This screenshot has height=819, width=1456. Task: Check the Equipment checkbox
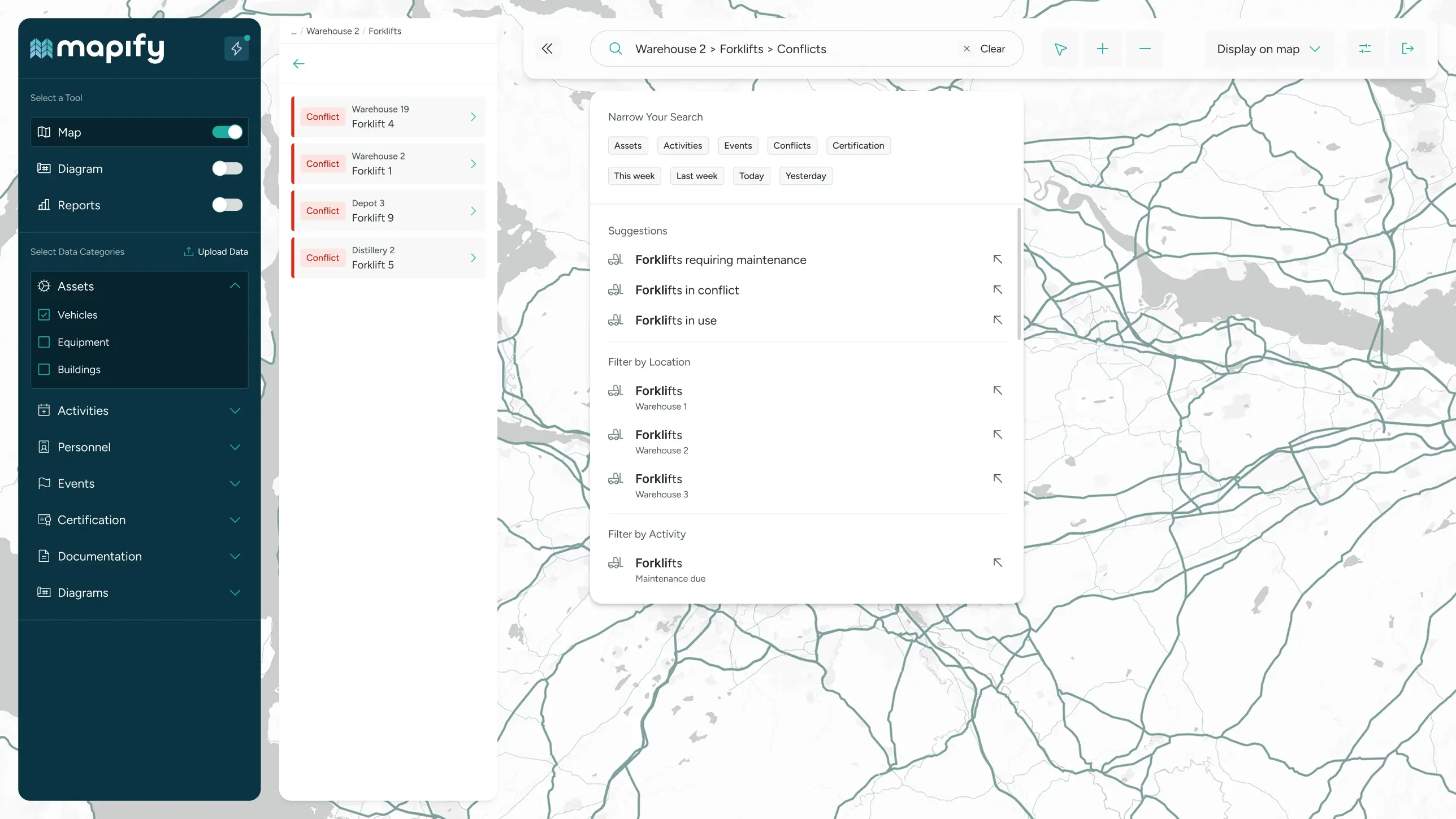(x=44, y=342)
